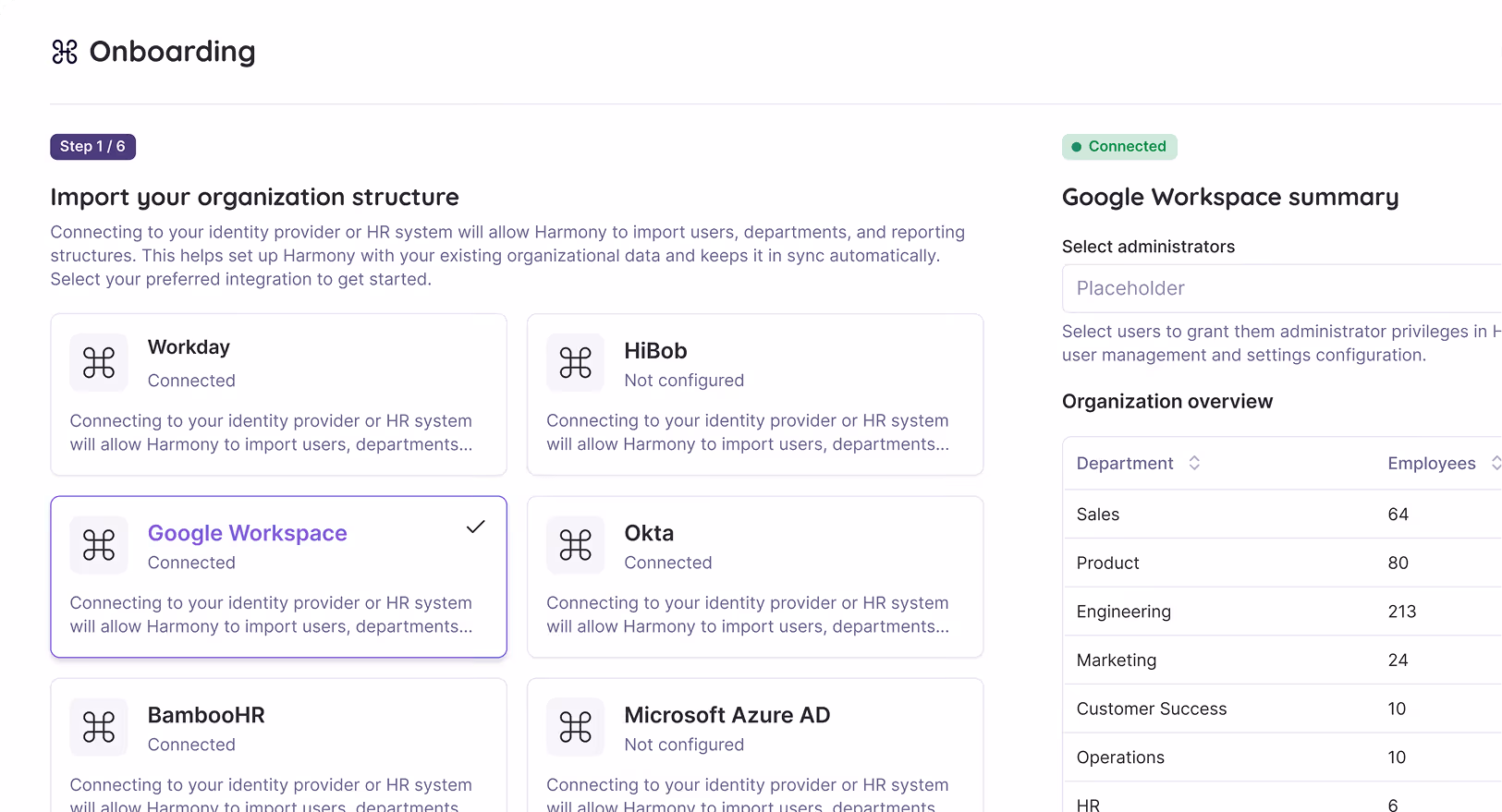This screenshot has width=1502, height=812.
Task: Click the Engineering department row
Action: tap(1282, 612)
